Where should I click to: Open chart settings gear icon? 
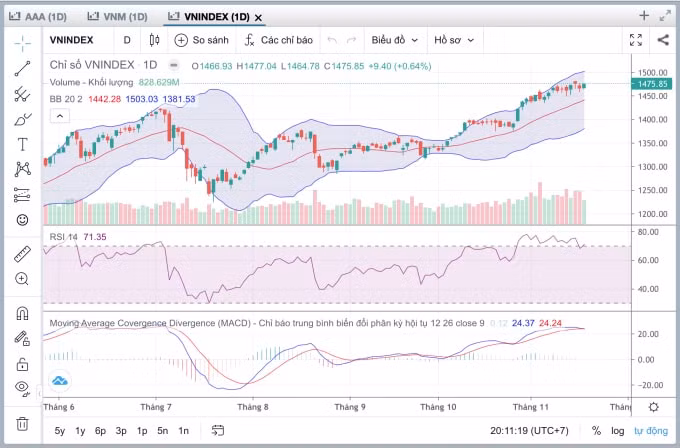tap(654, 407)
